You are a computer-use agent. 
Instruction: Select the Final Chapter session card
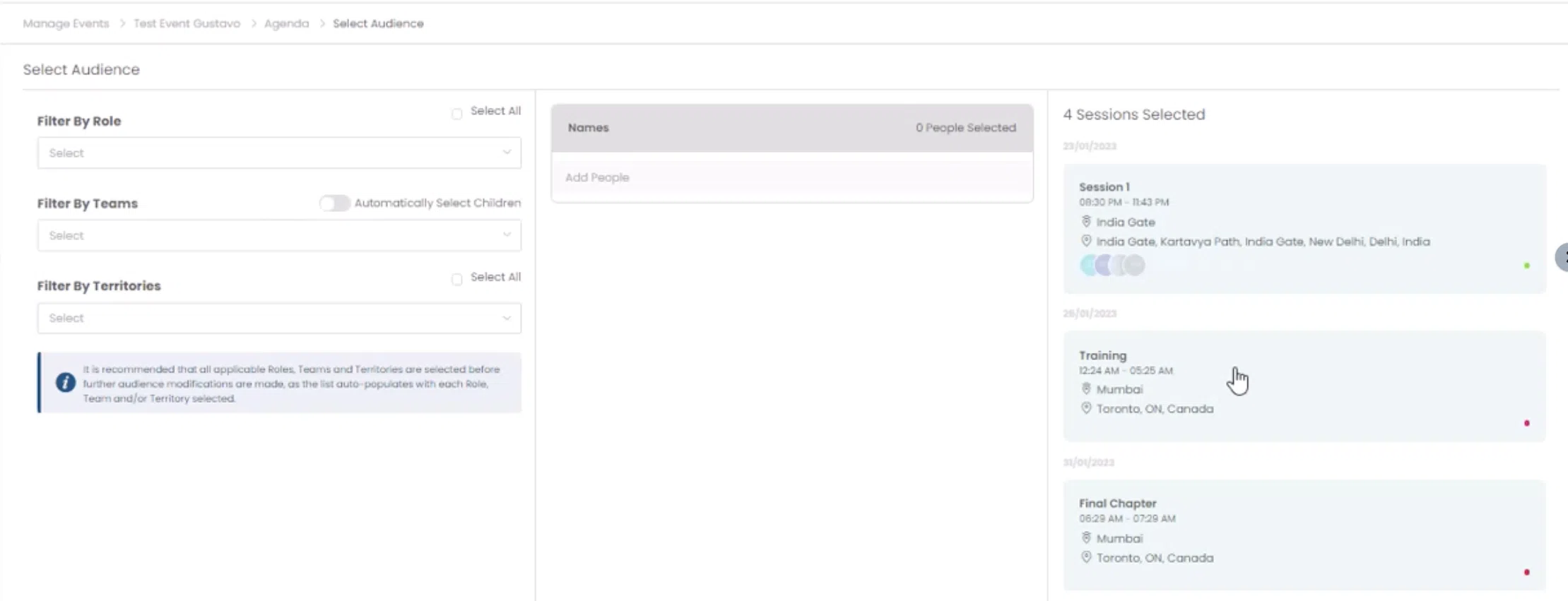pyautogui.click(x=1304, y=535)
